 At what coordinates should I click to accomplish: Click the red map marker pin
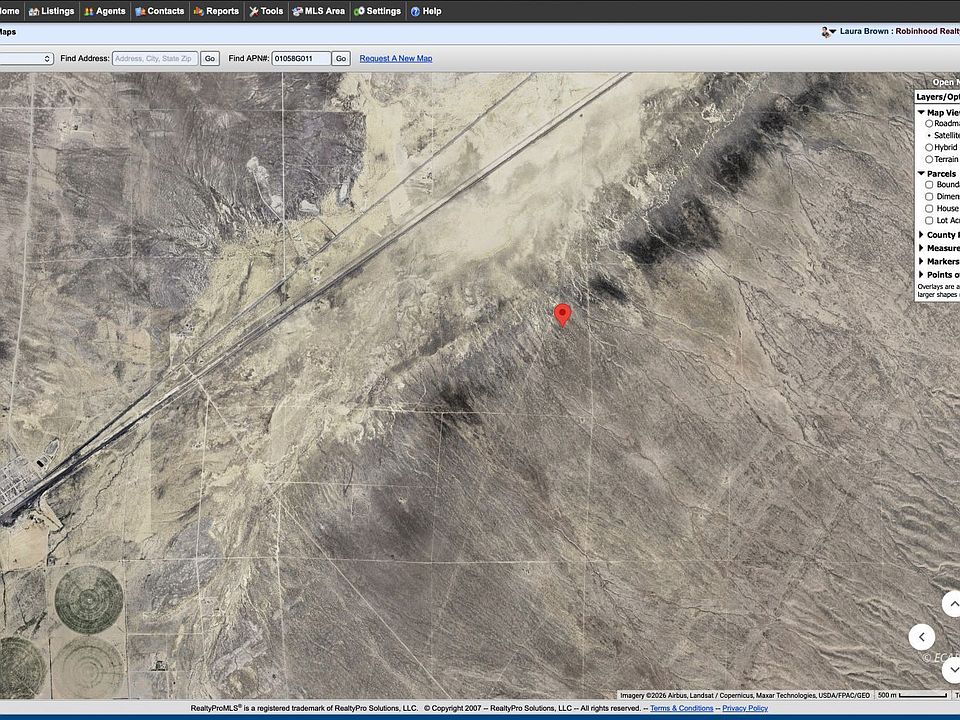point(563,315)
